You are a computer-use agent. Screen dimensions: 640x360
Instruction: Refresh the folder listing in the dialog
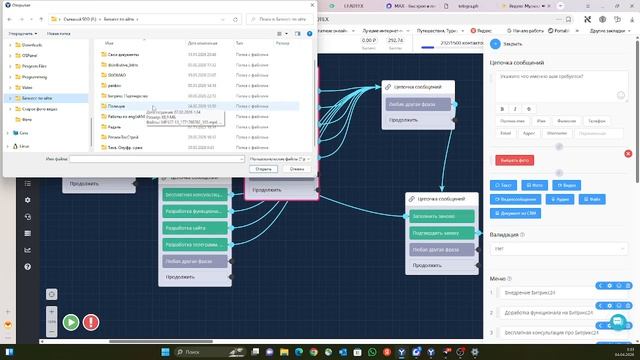click(236, 19)
